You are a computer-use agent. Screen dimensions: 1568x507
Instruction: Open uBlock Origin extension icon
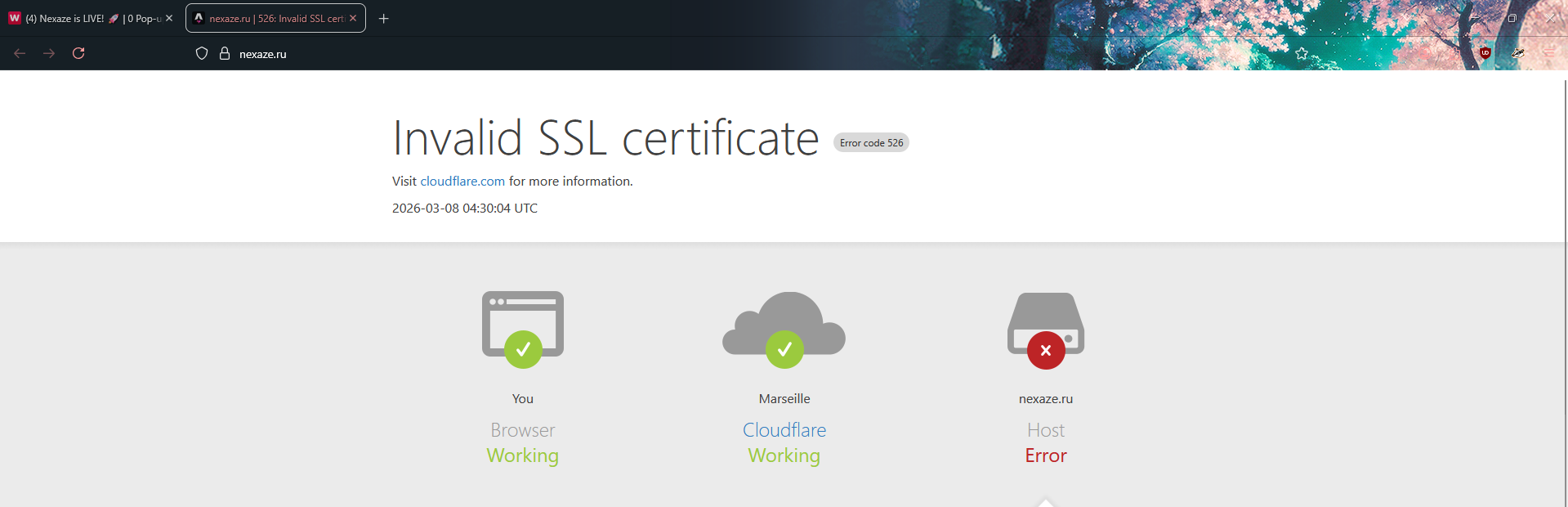pyautogui.click(x=1485, y=53)
